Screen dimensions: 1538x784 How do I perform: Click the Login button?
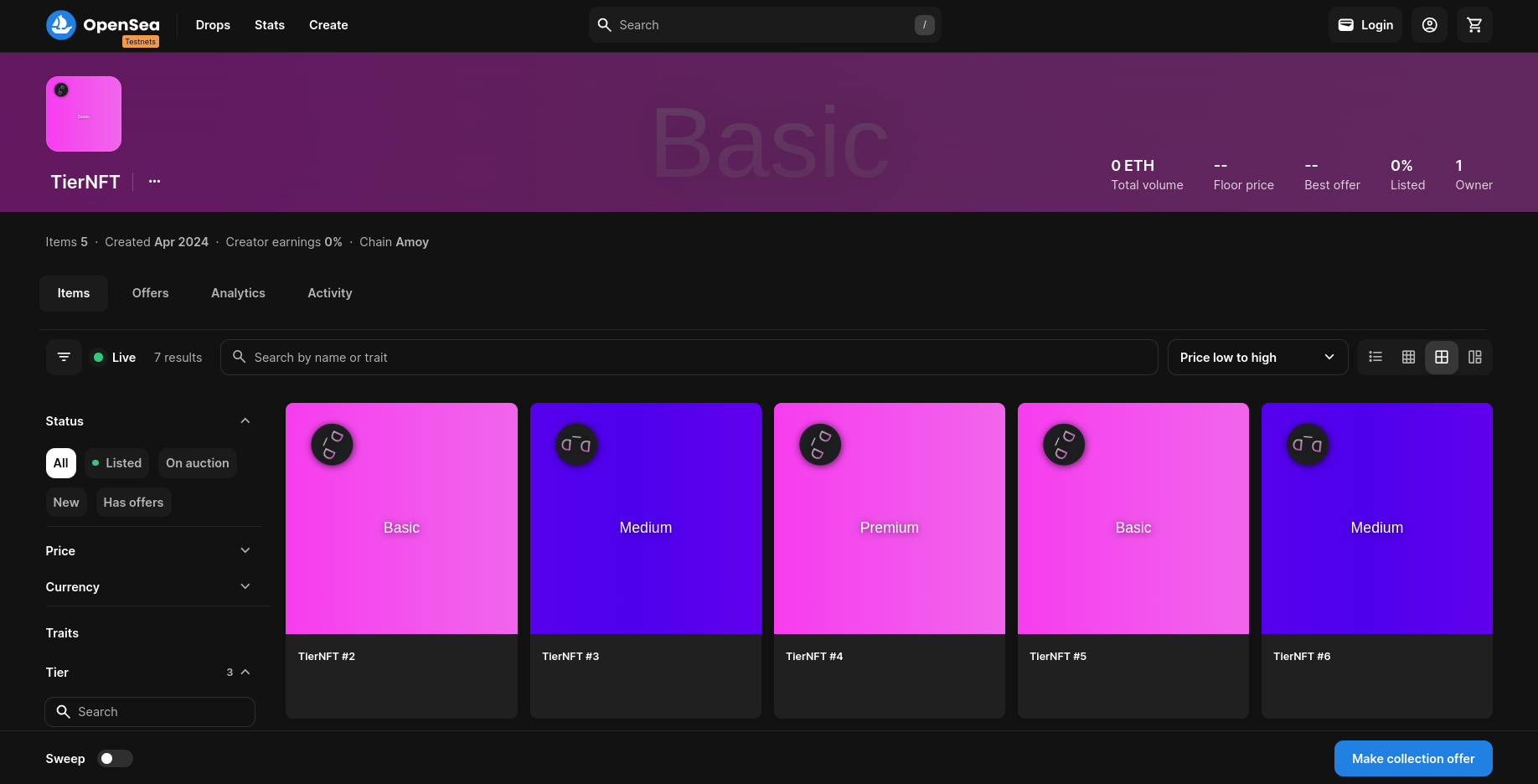pyautogui.click(x=1365, y=25)
